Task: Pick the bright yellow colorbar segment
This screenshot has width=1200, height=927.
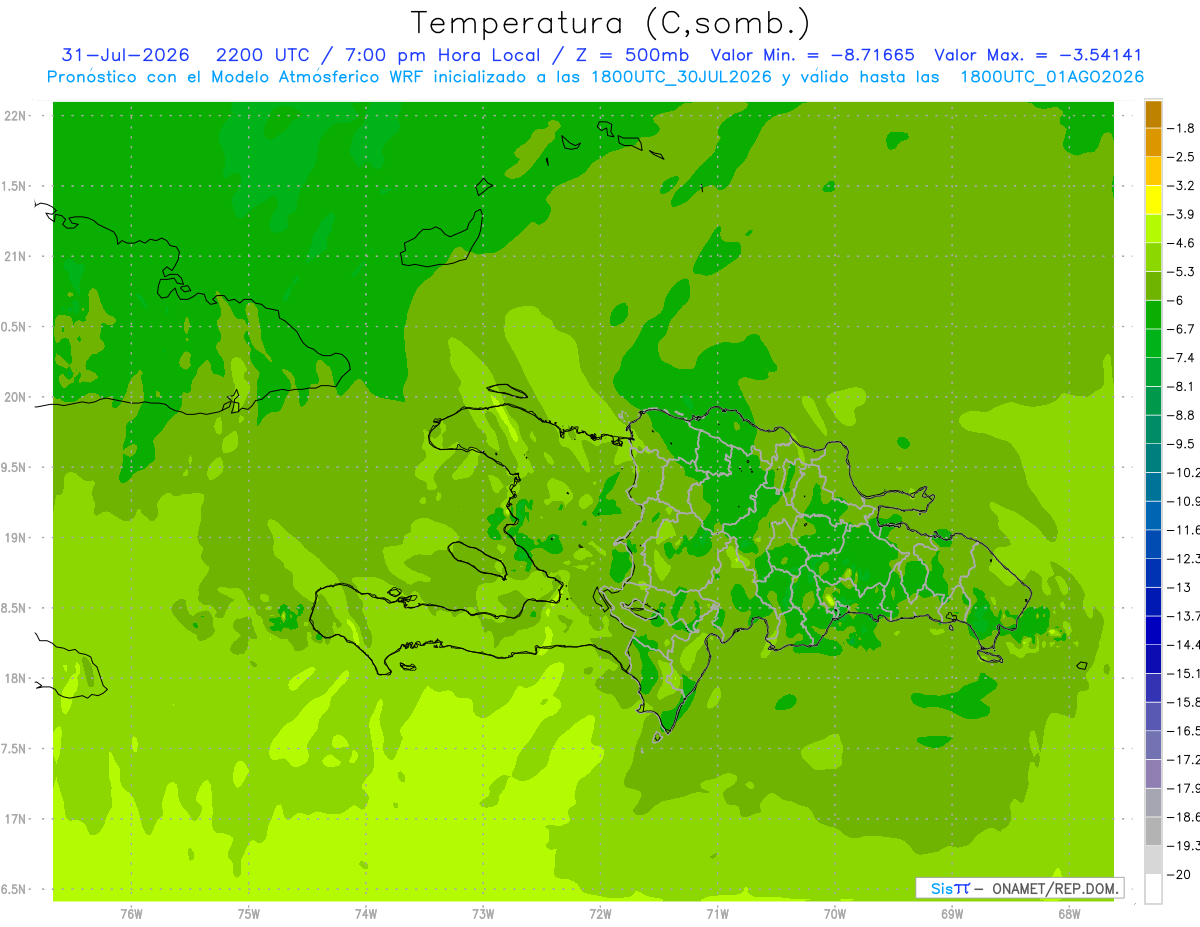Action: [x=1153, y=201]
